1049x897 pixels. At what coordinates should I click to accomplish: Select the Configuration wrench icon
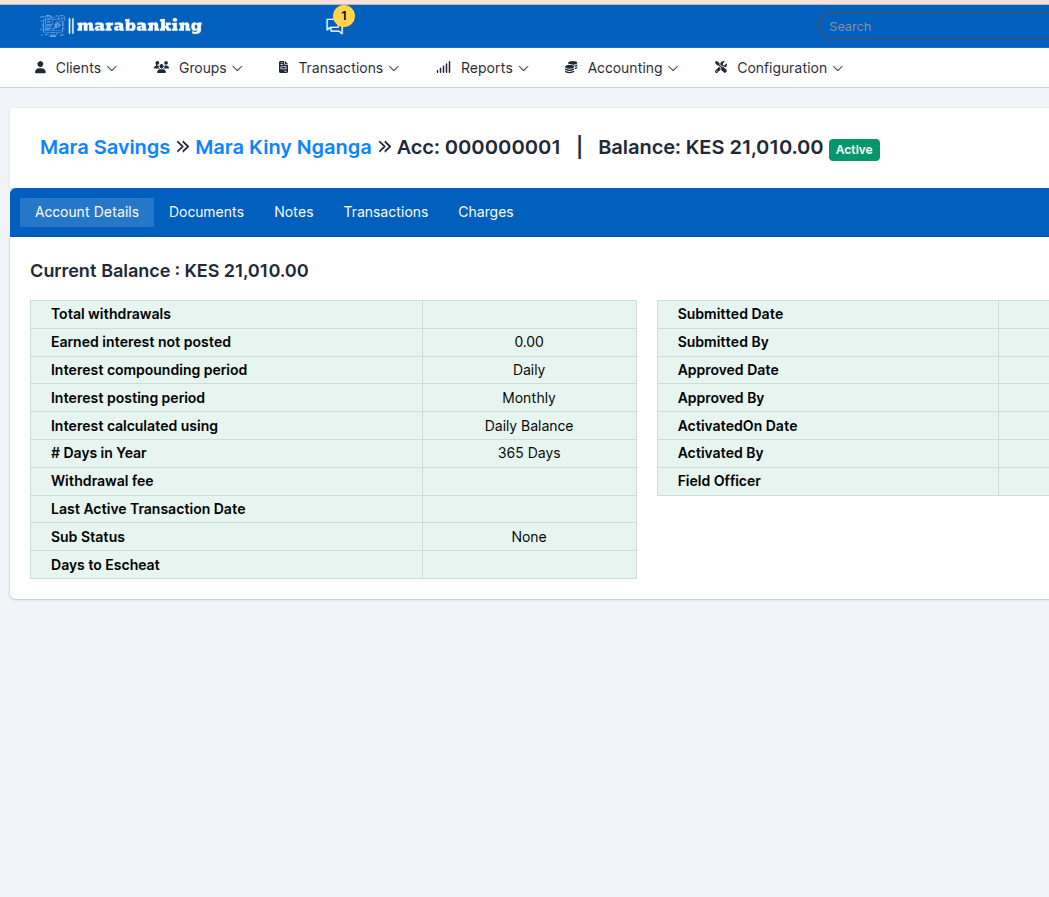click(721, 67)
